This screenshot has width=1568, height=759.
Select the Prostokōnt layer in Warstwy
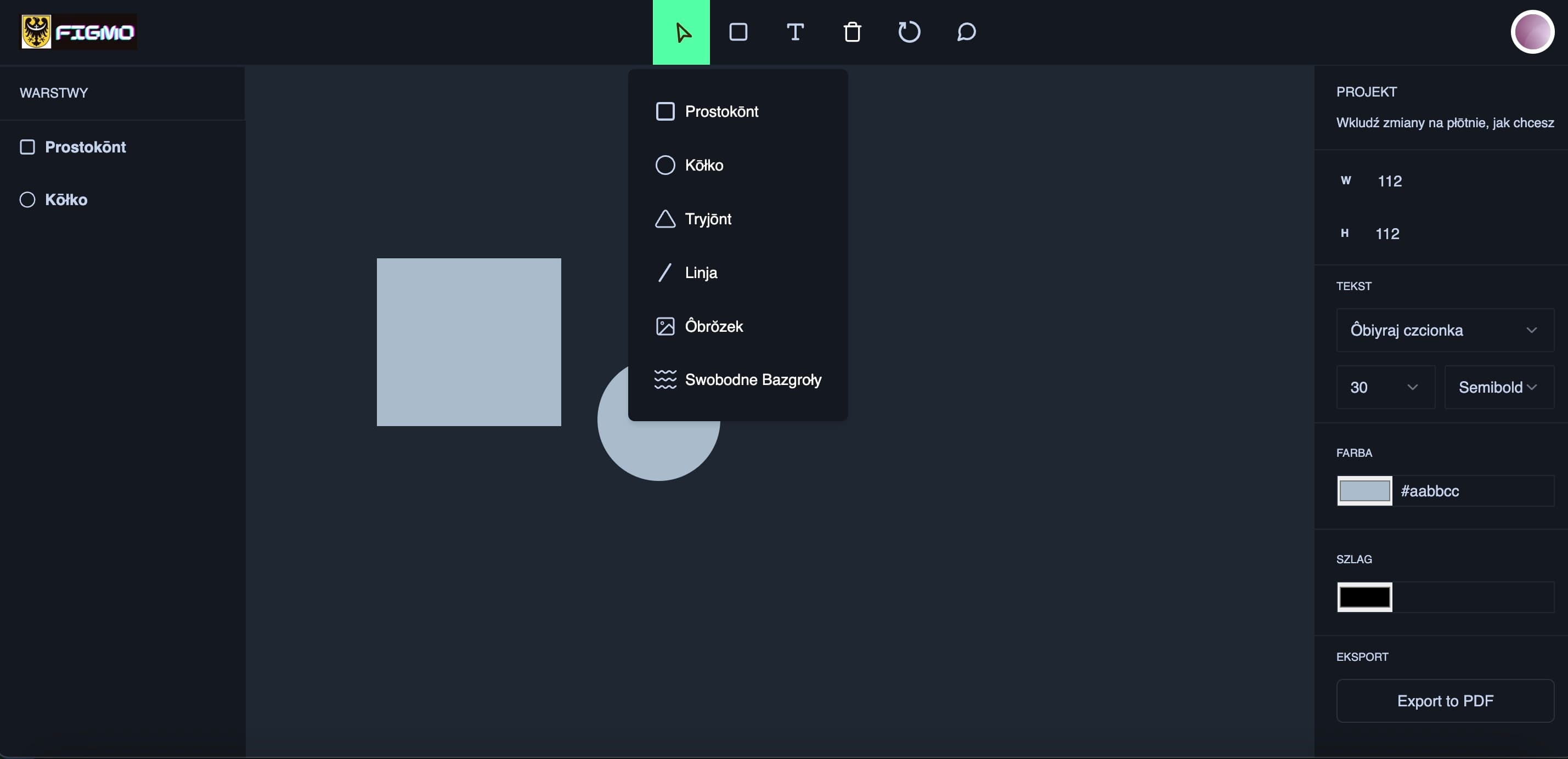point(85,146)
